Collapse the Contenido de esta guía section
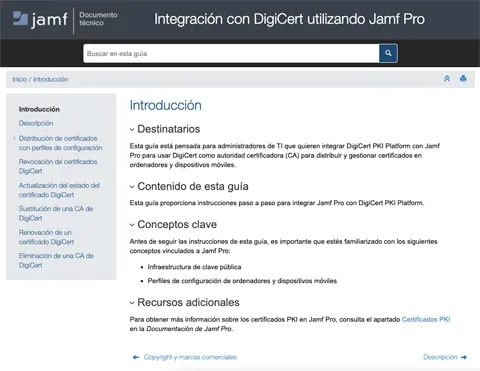This screenshot has height=371, width=480. 132,187
